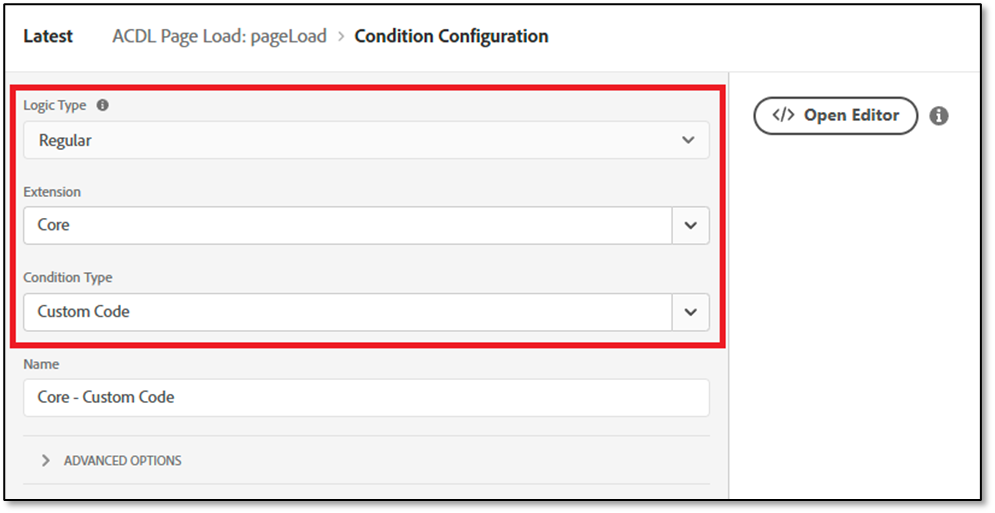Screen dimensions: 995x513
Task: Click the Extension field containing Core
Action: (x=347, y=226)
